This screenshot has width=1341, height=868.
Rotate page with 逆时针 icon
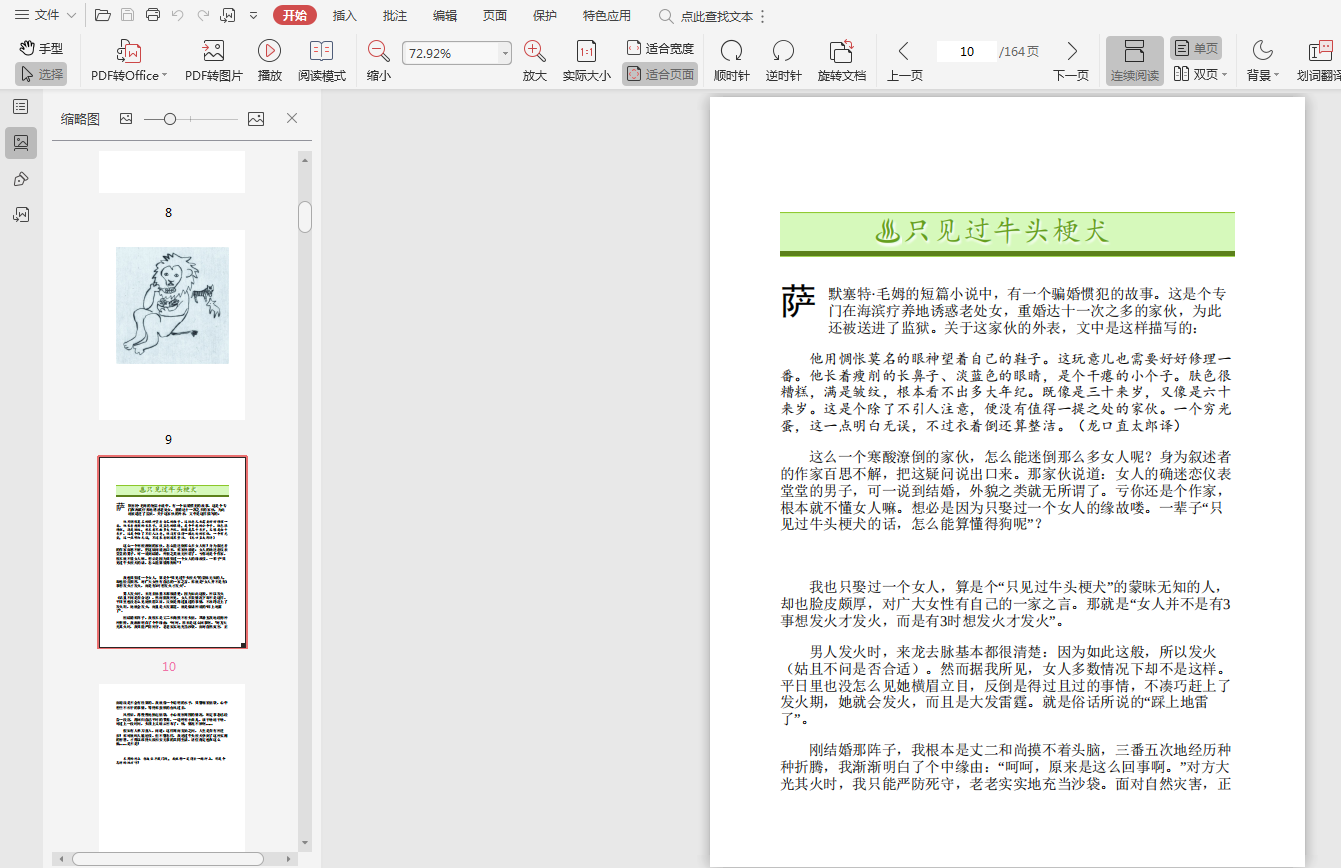pos(783,51)
